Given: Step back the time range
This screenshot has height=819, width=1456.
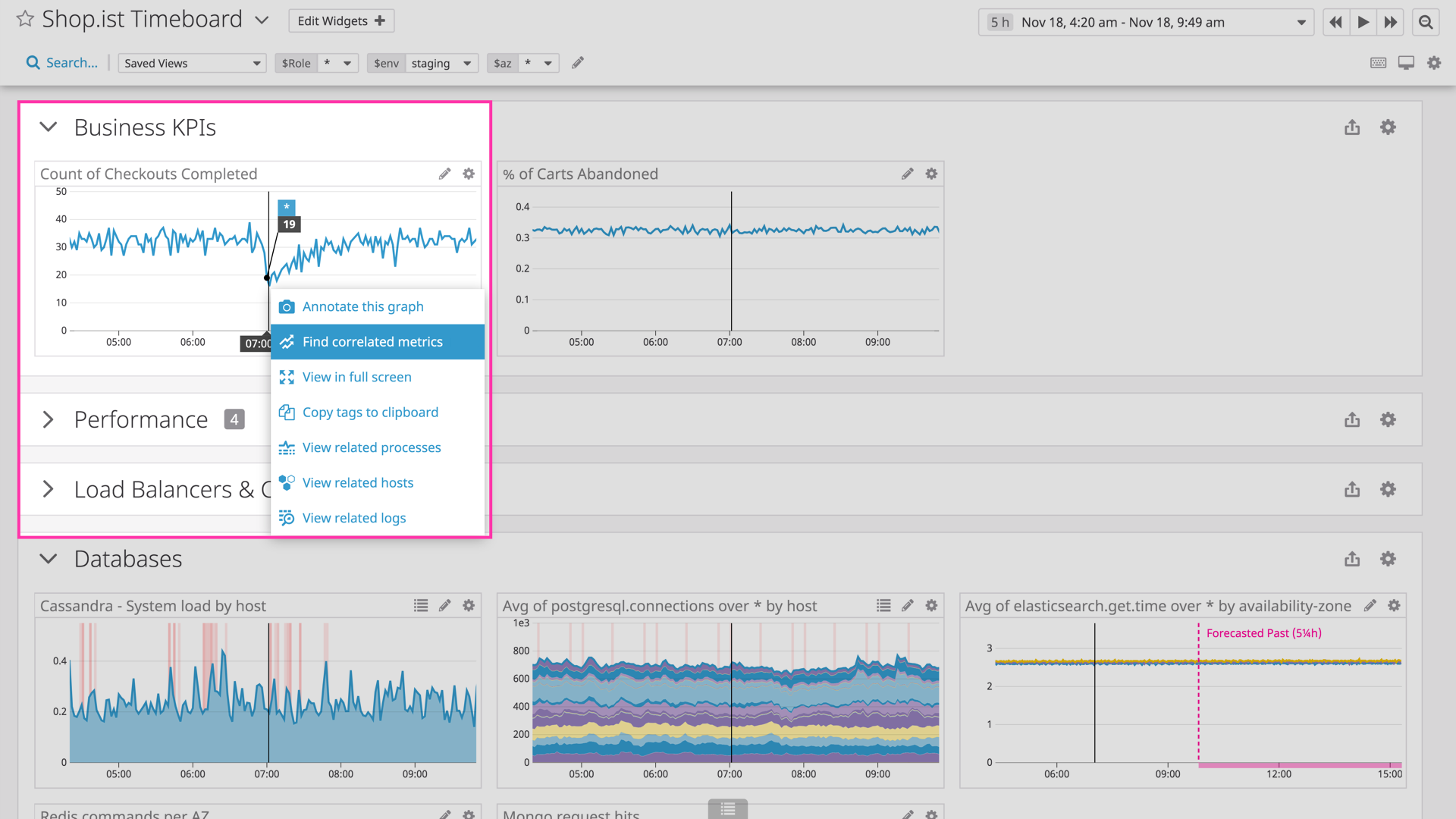Looking at the screenshot, I should pyautogui.click(x=1335, y=22).
